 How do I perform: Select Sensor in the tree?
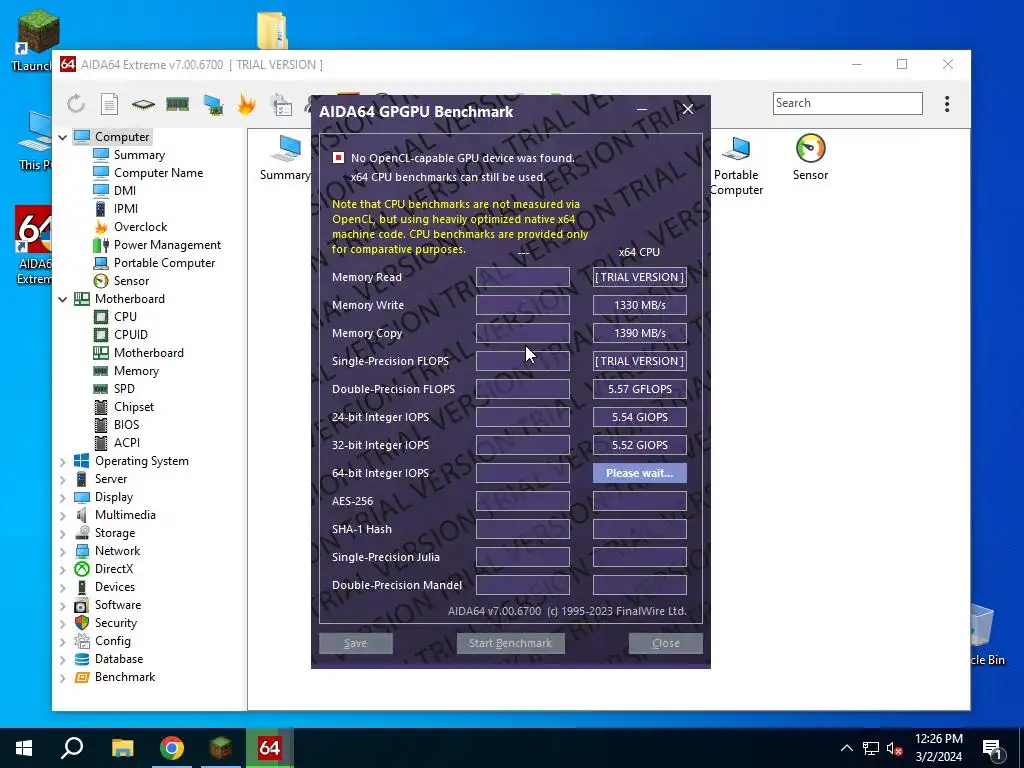(x=131, y=281)
